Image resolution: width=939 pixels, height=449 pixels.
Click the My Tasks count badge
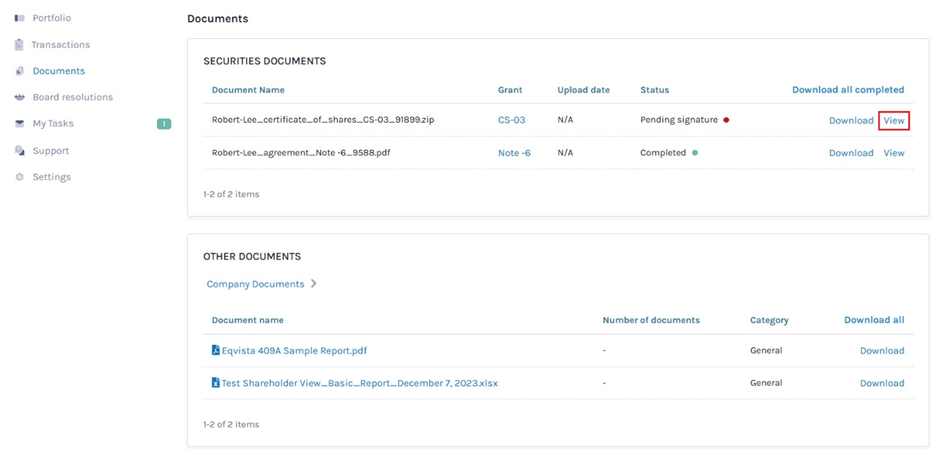coord(163,124)
